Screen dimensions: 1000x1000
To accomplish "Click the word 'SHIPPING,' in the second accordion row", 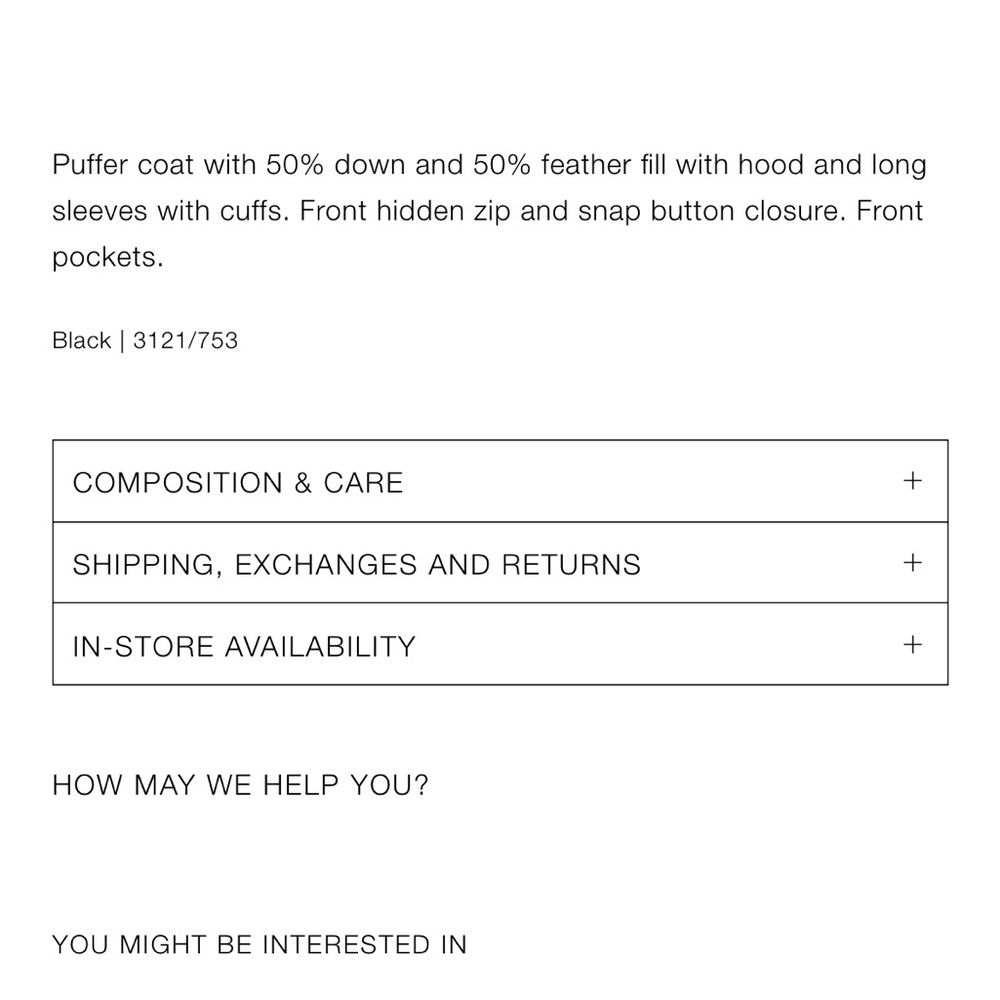I will (x=148, y=565).
